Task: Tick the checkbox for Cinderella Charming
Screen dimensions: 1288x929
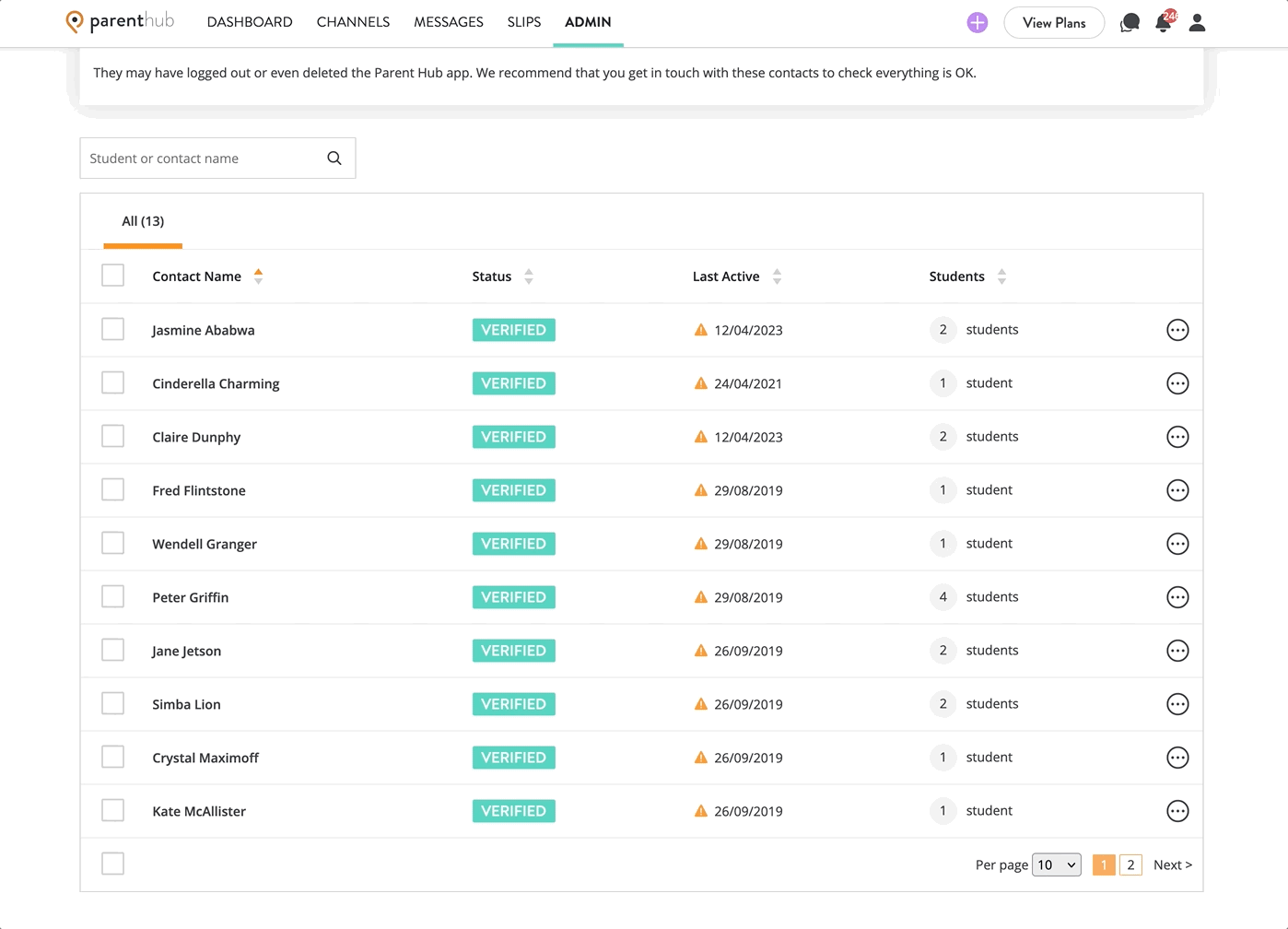Action: (x=112, y=382)
